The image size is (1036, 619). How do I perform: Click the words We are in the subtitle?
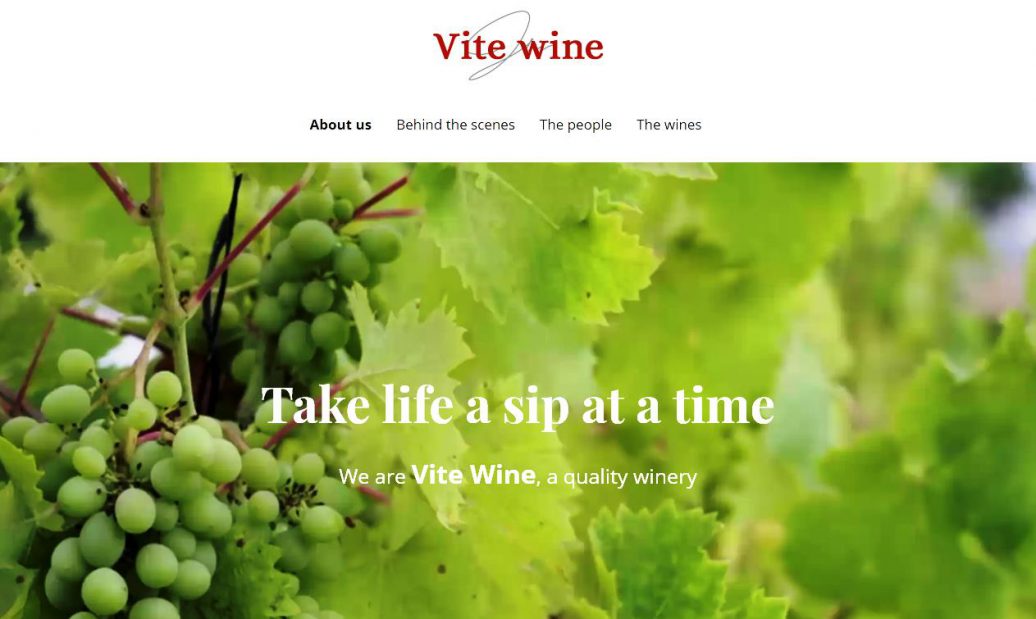click(x=372, y=477)
